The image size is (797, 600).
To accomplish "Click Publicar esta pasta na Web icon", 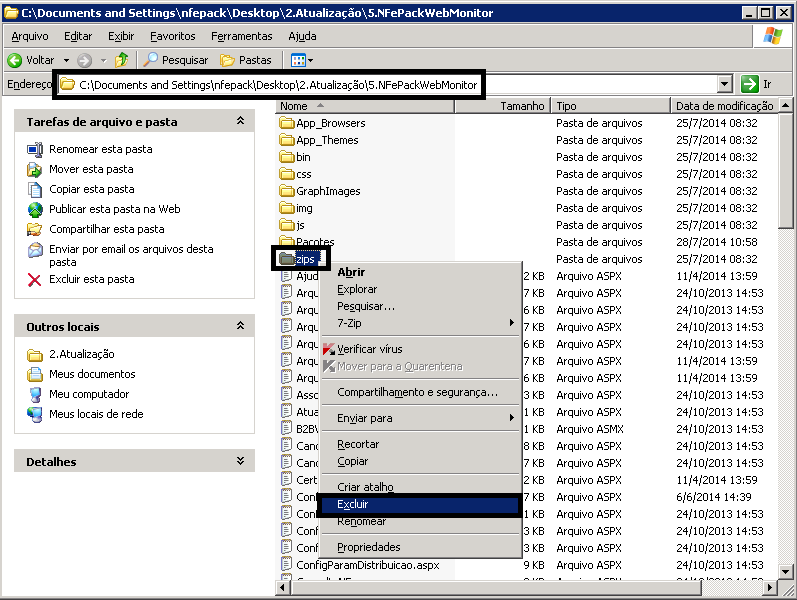I will (x=35, y=210).
